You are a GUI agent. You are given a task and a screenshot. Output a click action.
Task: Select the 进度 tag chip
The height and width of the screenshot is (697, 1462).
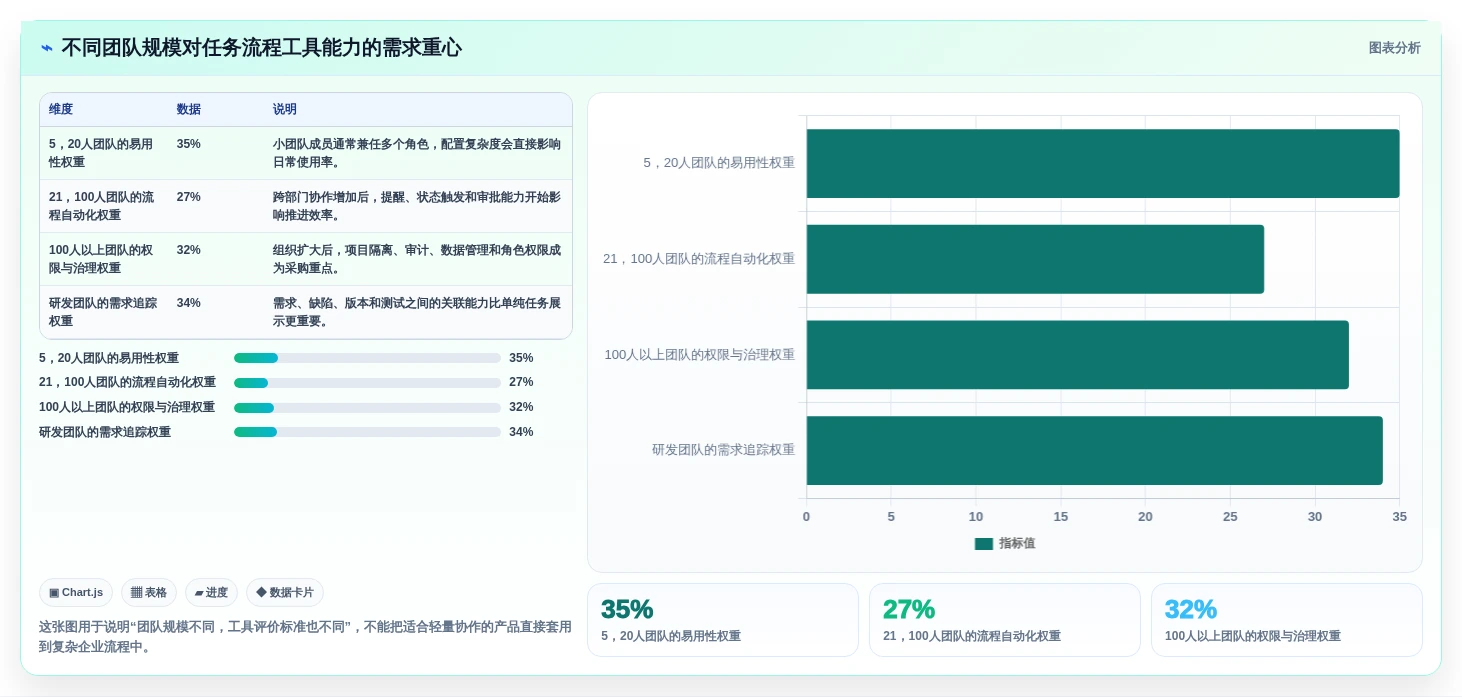211,592
